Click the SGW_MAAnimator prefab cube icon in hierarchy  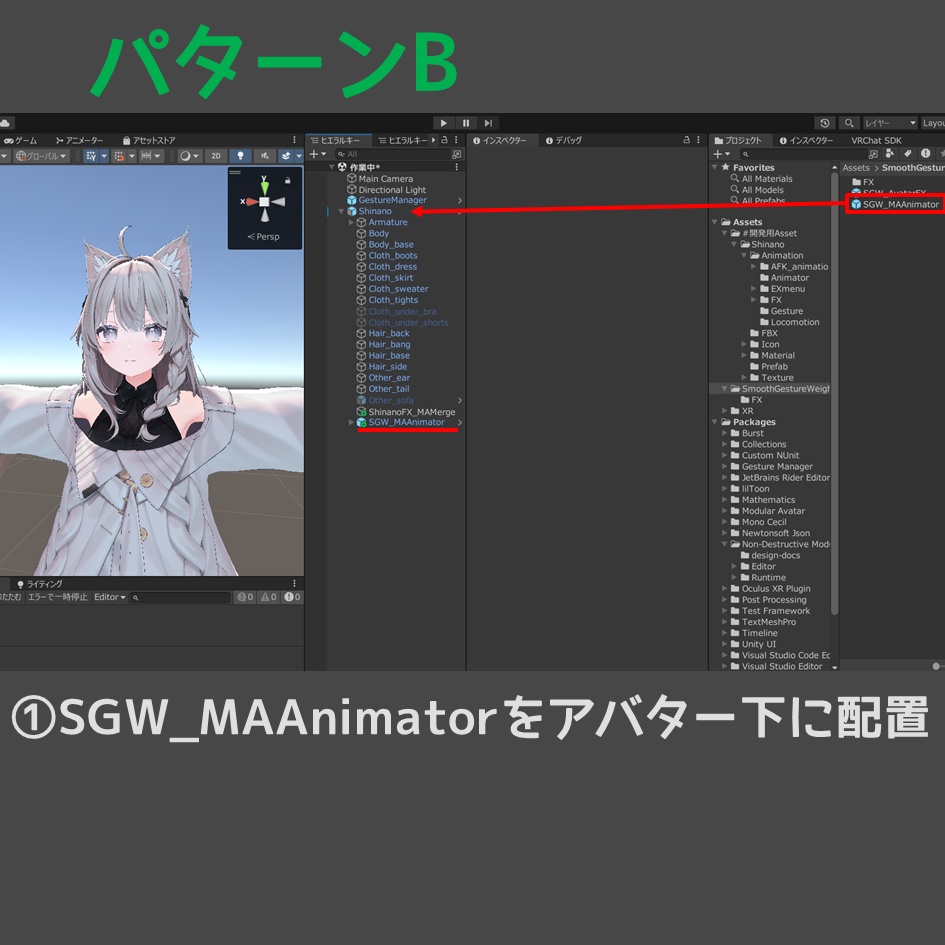[361, 422]
